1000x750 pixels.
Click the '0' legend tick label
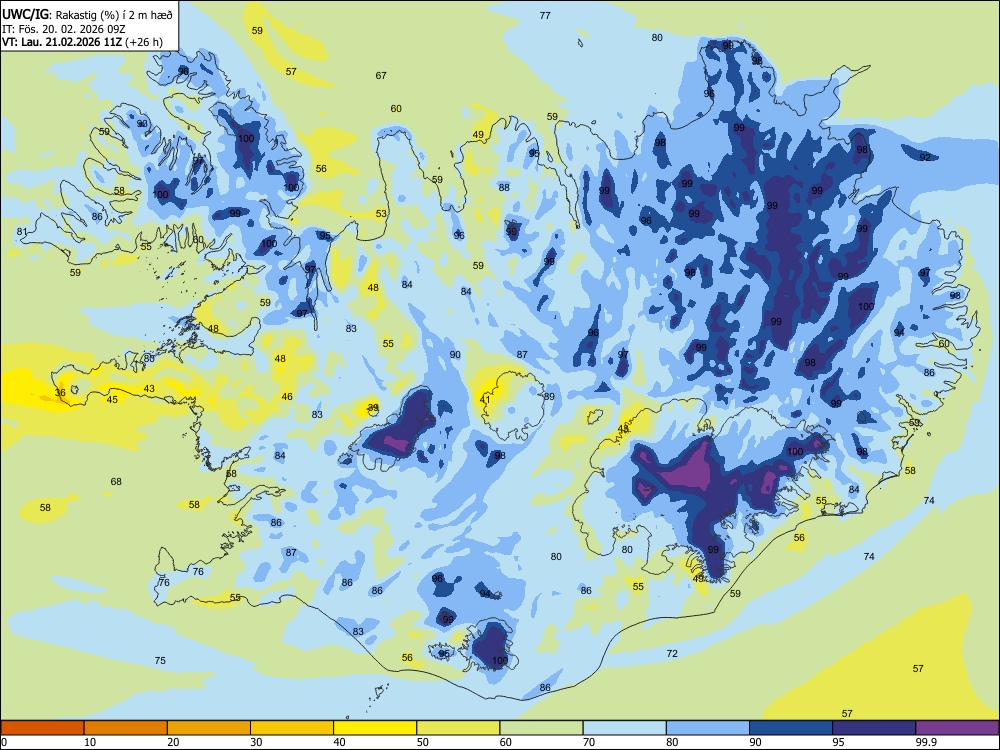4,742
